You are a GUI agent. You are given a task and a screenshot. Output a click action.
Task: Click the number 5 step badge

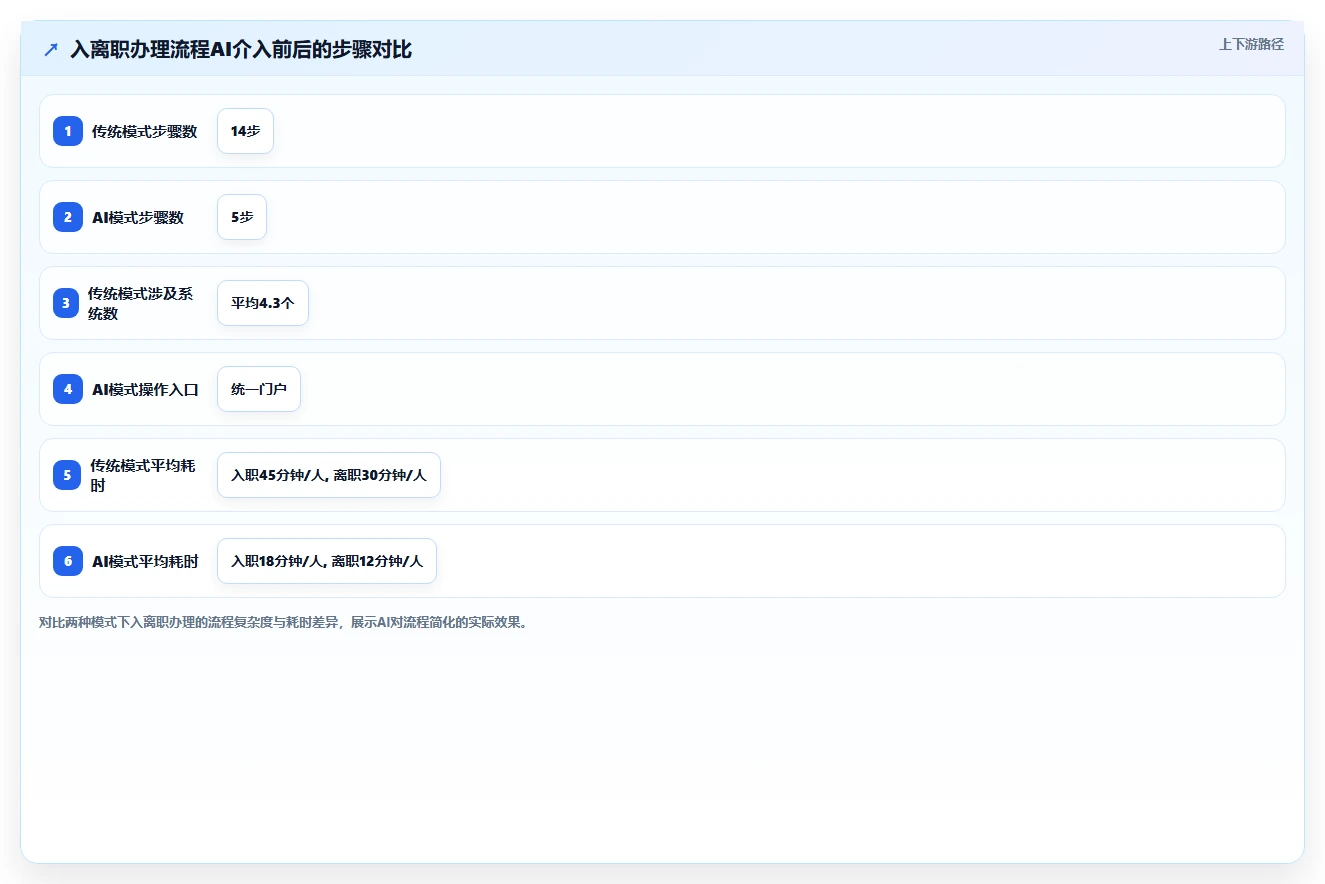point(68,475)
